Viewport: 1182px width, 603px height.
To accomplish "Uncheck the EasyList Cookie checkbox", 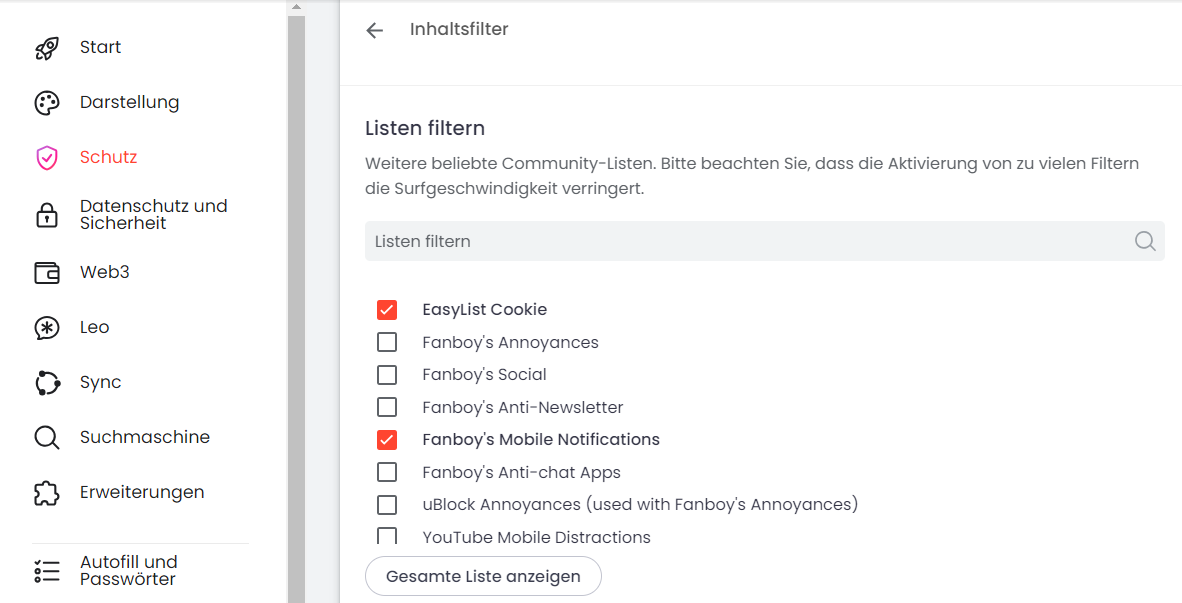I will pyautogui.click(x=387, y=310).
